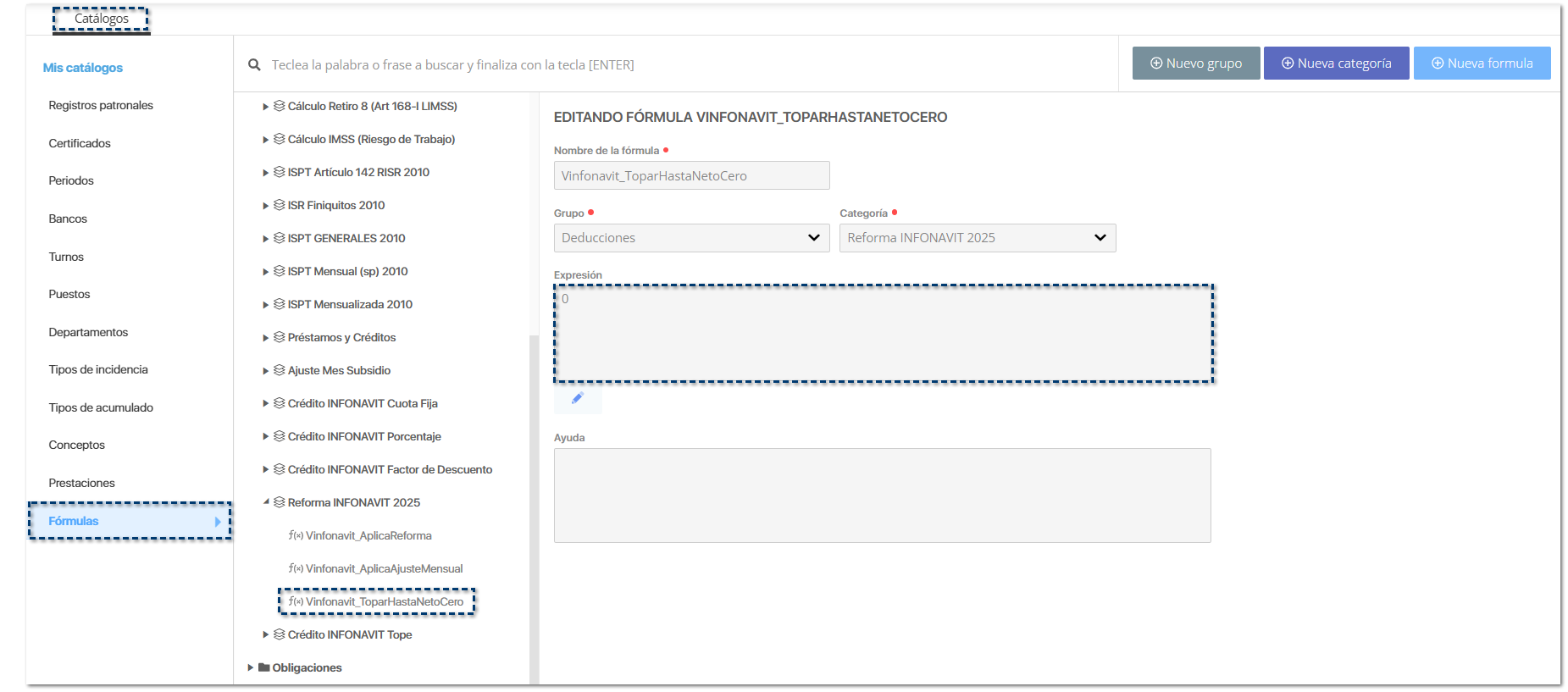Open Conceptos in the catalog menu
Image resolution: width=1568 pixels, height=692 pixels.
(x=77, y=445)
